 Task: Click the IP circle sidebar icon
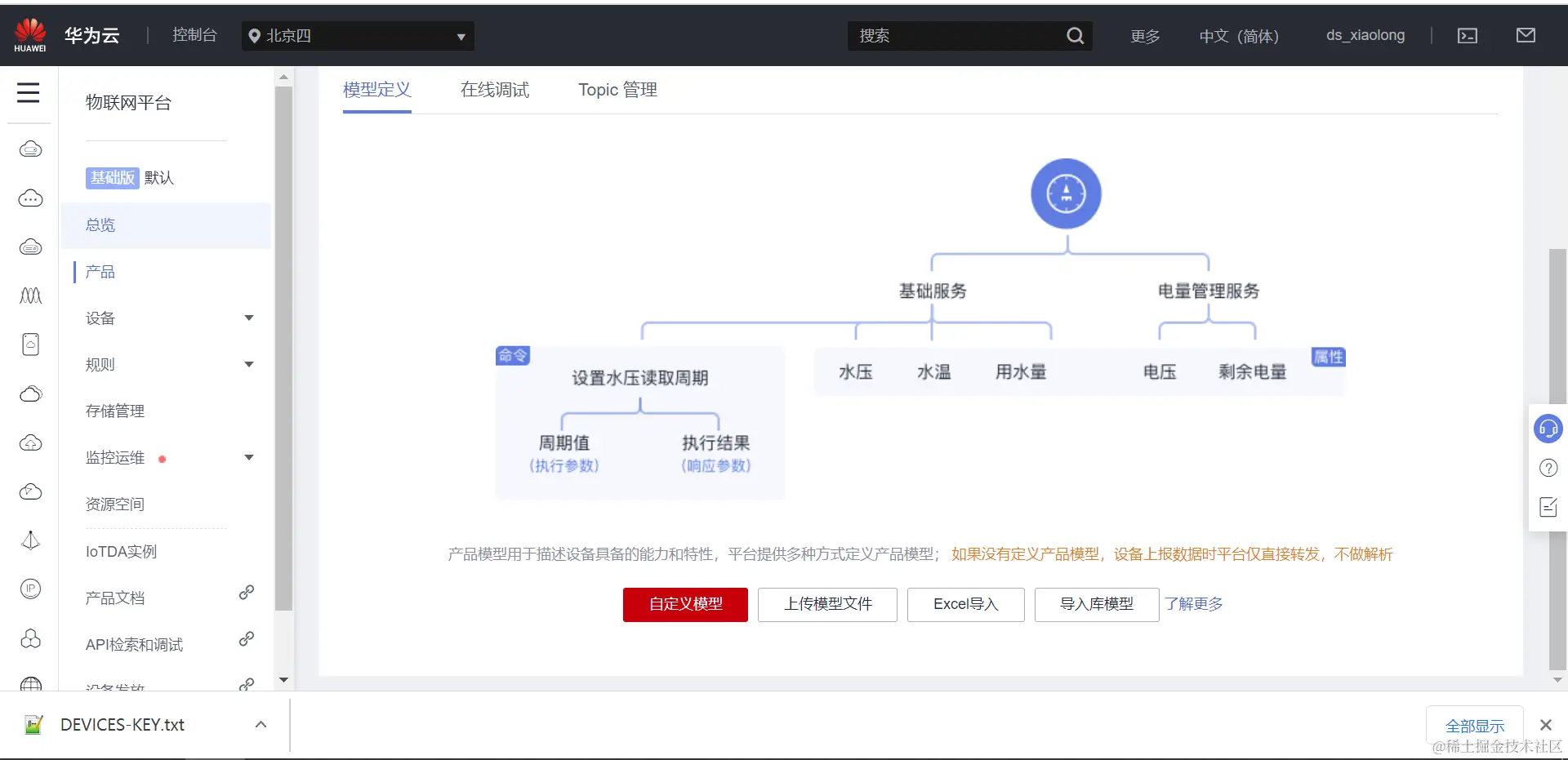(30, 589)
